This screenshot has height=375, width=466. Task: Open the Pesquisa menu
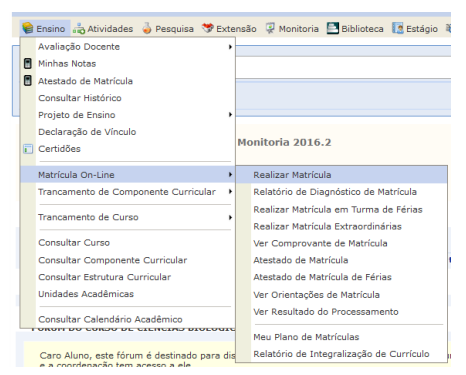[x=168, y=29]
